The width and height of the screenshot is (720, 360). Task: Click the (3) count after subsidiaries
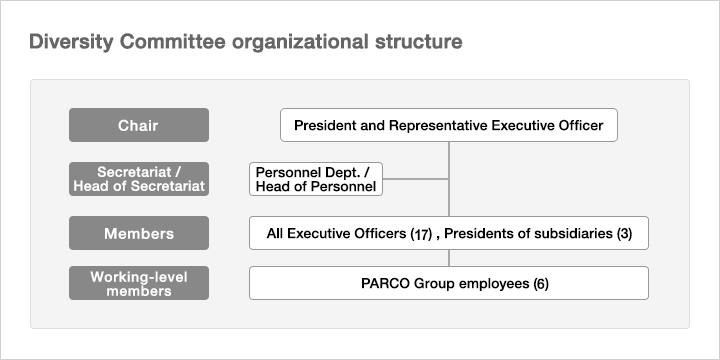pyautogui.click(x=624, y=234)
